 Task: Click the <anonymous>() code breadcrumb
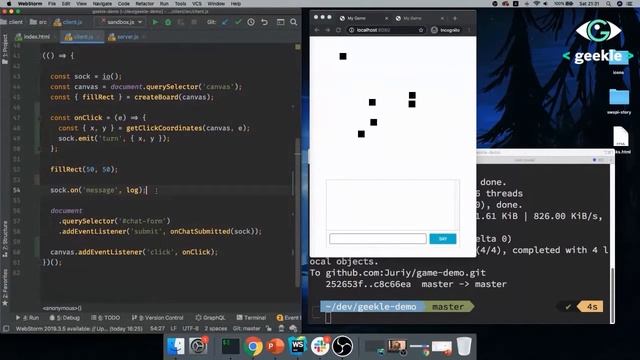(62, 308)
